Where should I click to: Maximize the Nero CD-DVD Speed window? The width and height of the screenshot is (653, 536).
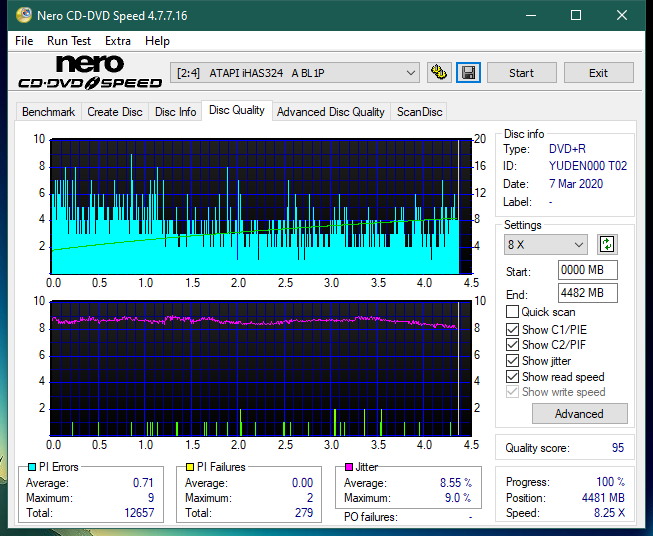pyautogui.click(x=576, y=15)
